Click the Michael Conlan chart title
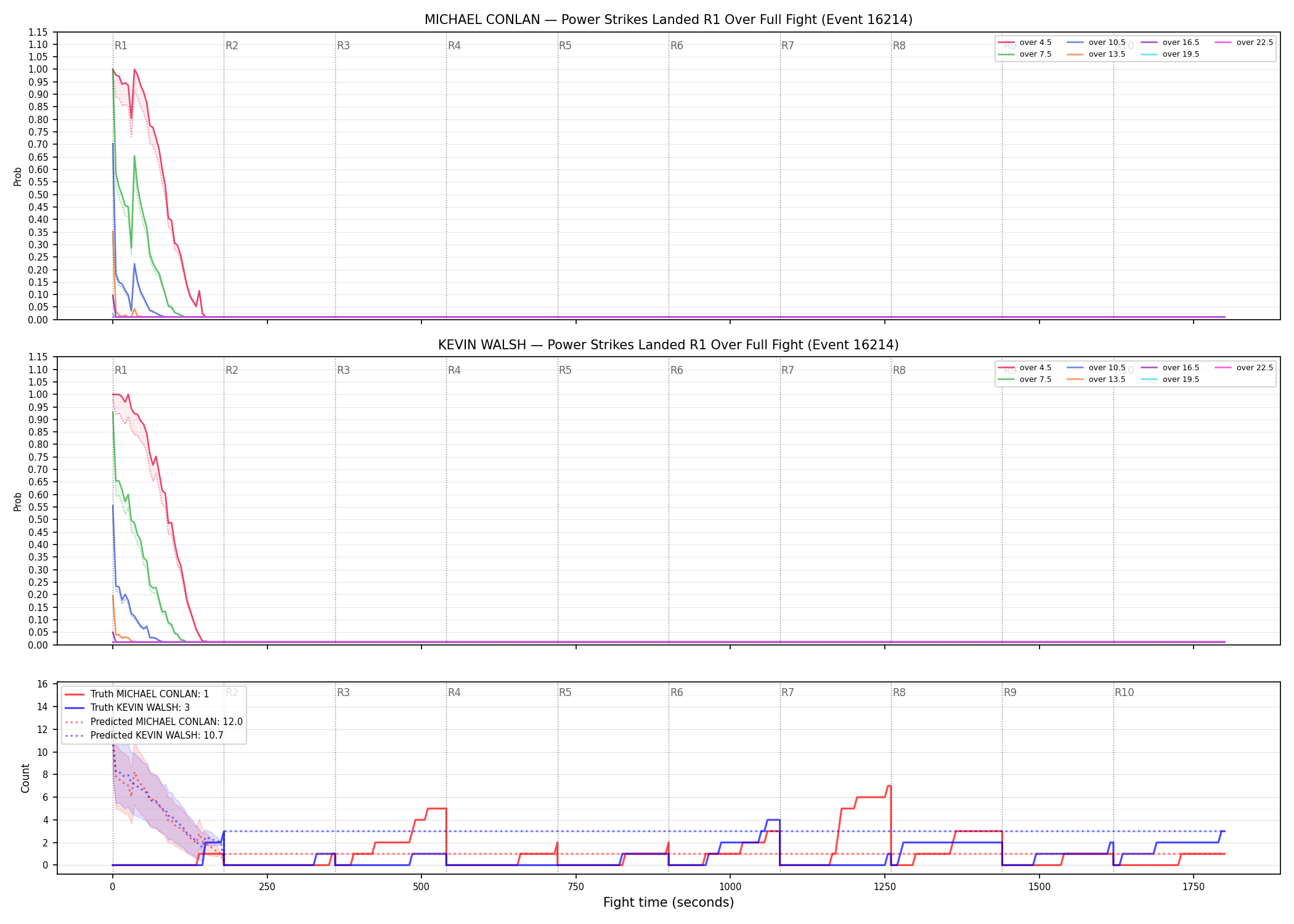The image size is (1294, 924). tap(669, 20)
